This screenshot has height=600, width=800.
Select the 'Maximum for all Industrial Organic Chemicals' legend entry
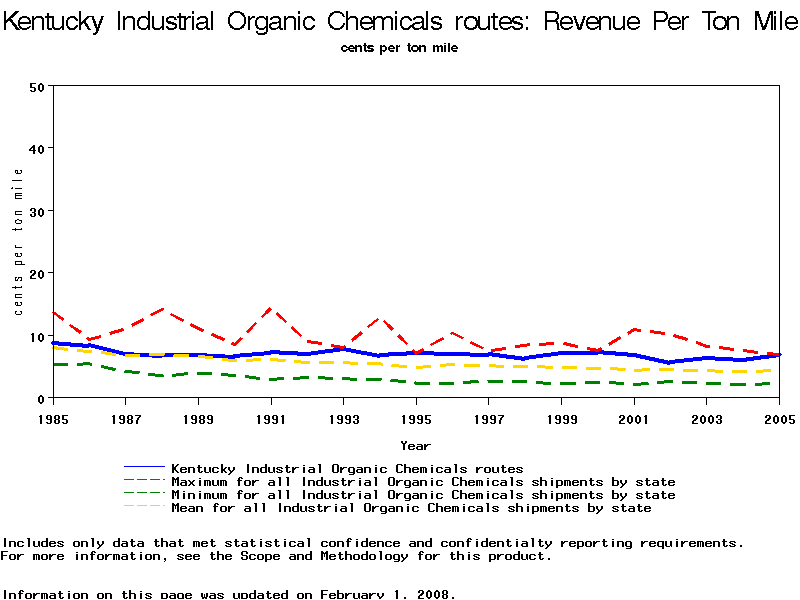(x=423, y=482)
